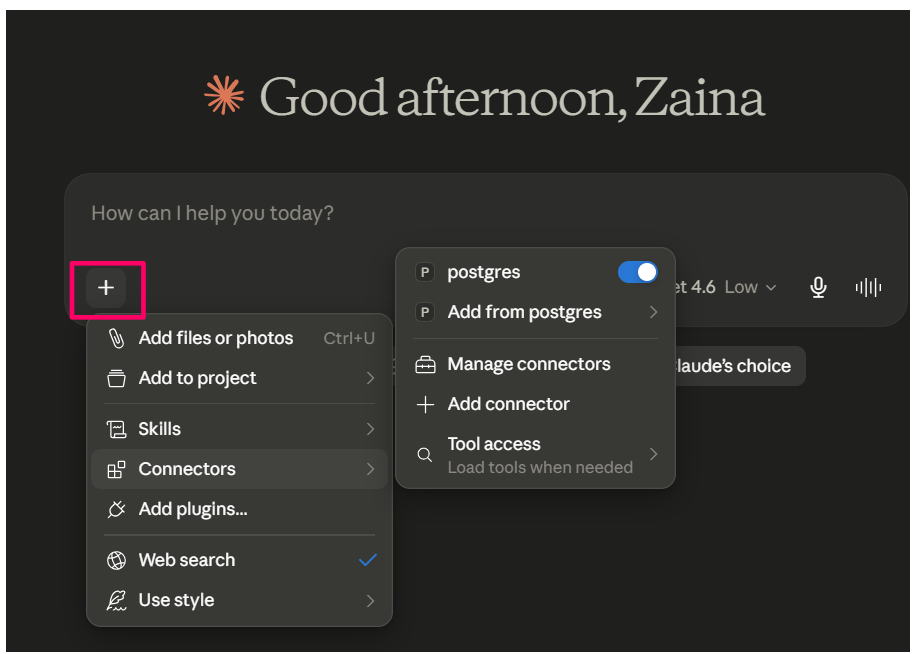The height and width of the screenshot is (654, 915).
Task: Disable the postgres connector toggle
Action: (x=637, y=272)
